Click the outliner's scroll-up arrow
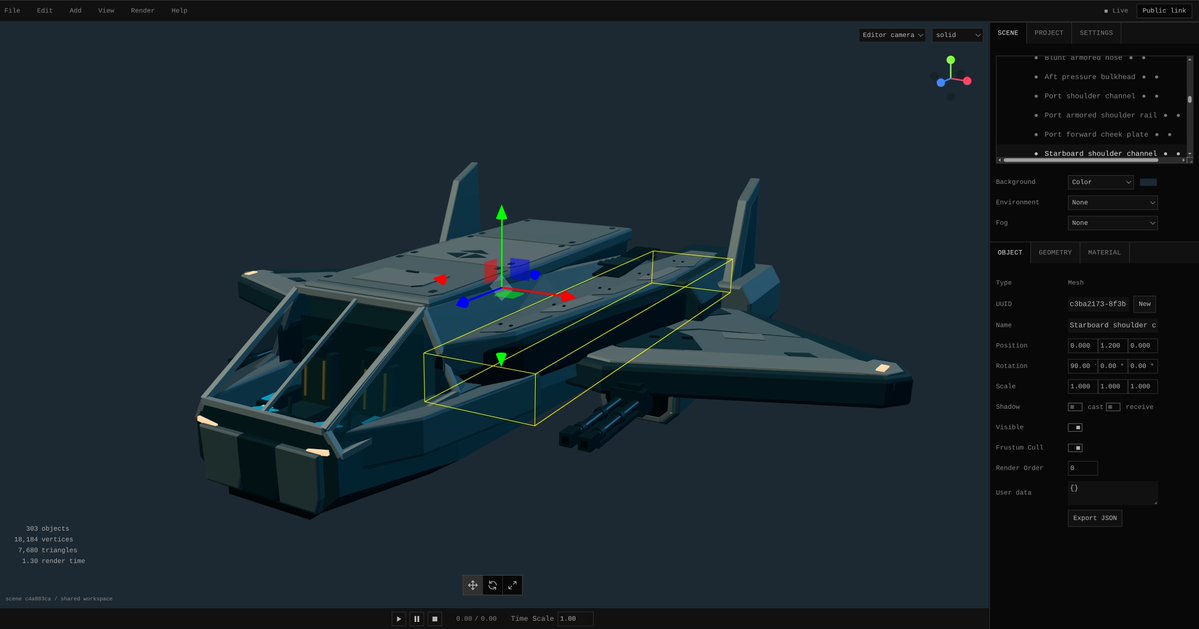Screen dimensions: 1199x629 click(x=1189, y=59)
